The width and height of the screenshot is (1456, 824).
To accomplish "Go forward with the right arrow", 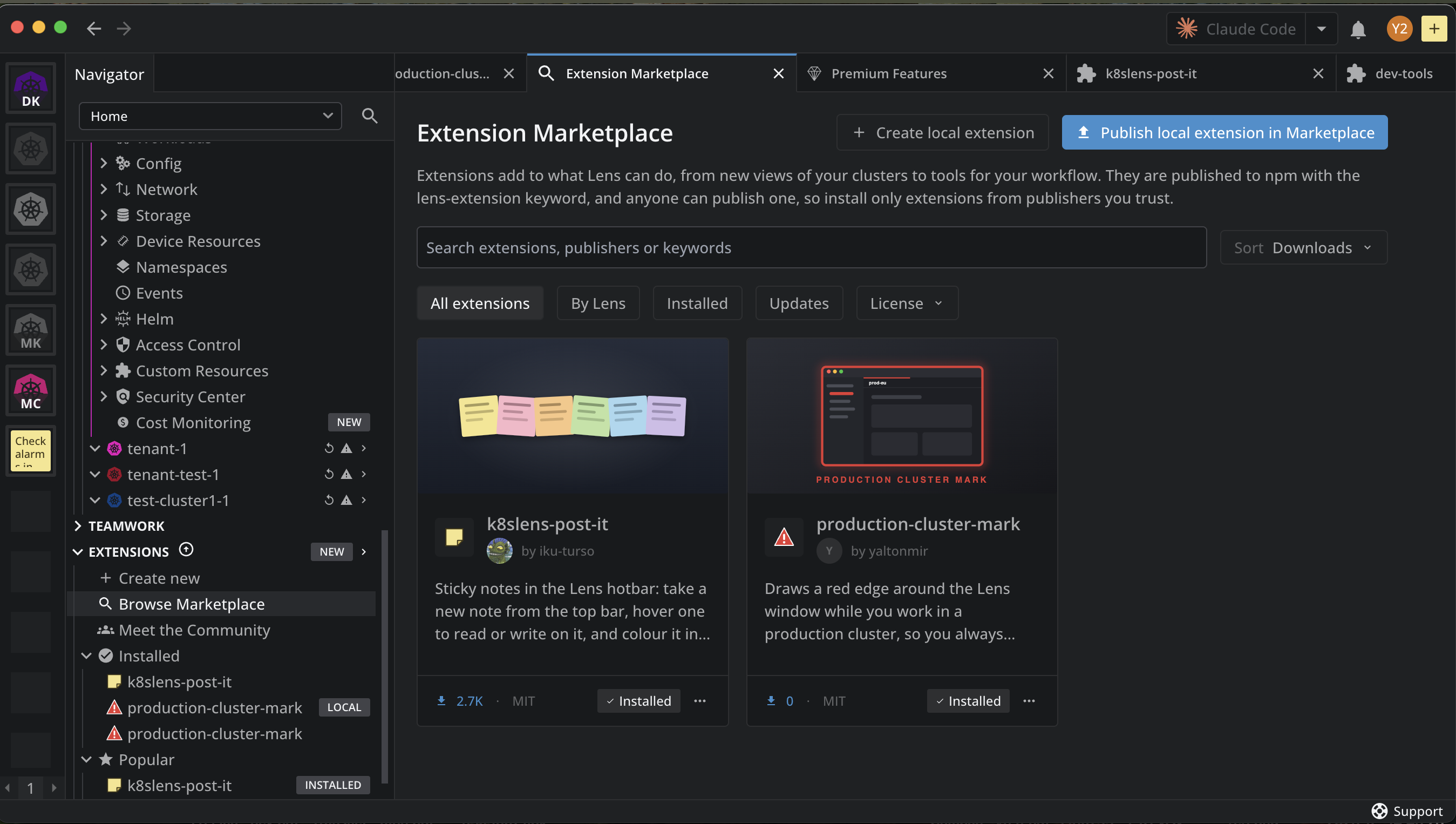I will (x=124, y=28).
